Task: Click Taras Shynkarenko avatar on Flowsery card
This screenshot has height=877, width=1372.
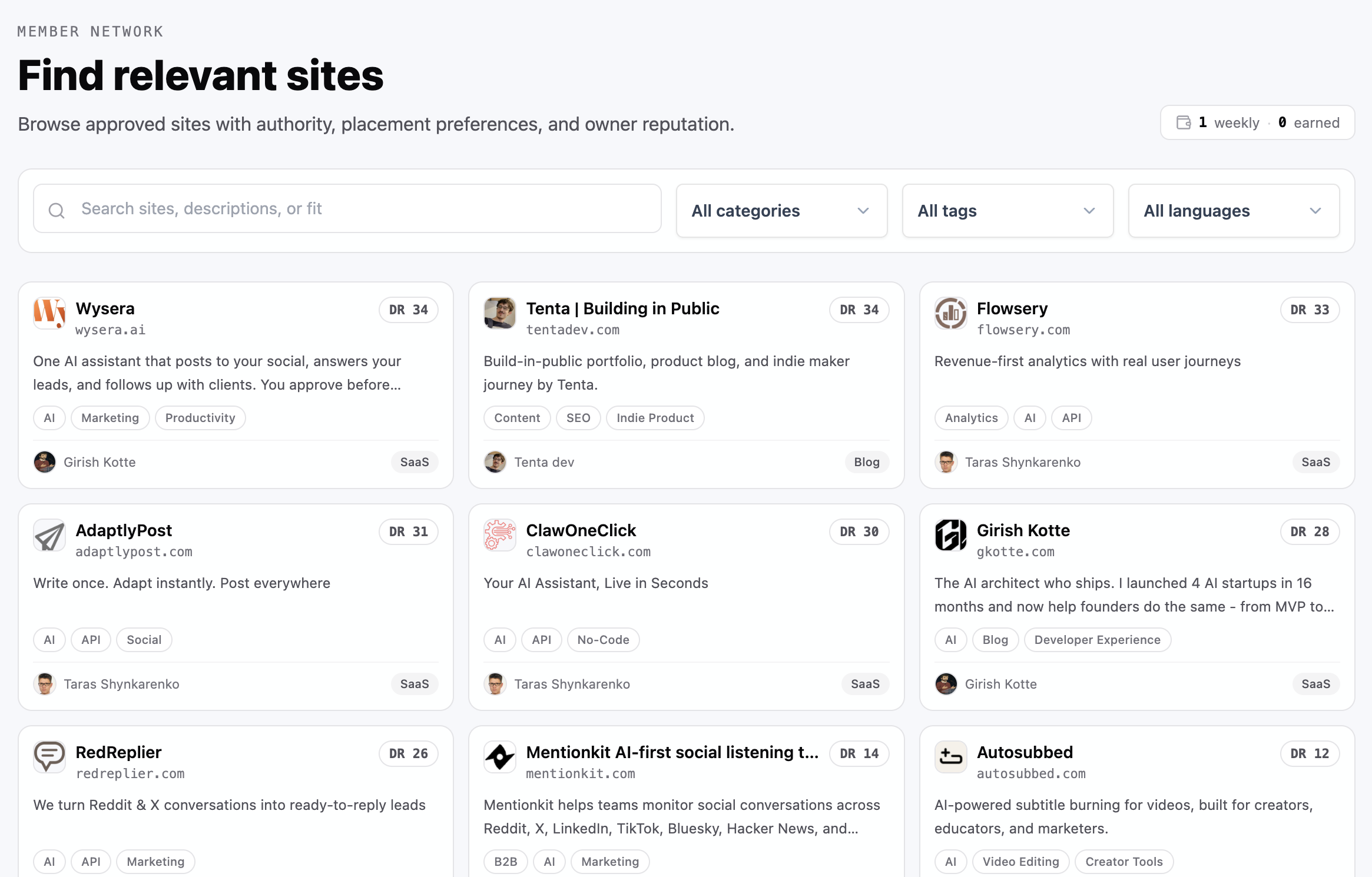Action: (946, 462)
